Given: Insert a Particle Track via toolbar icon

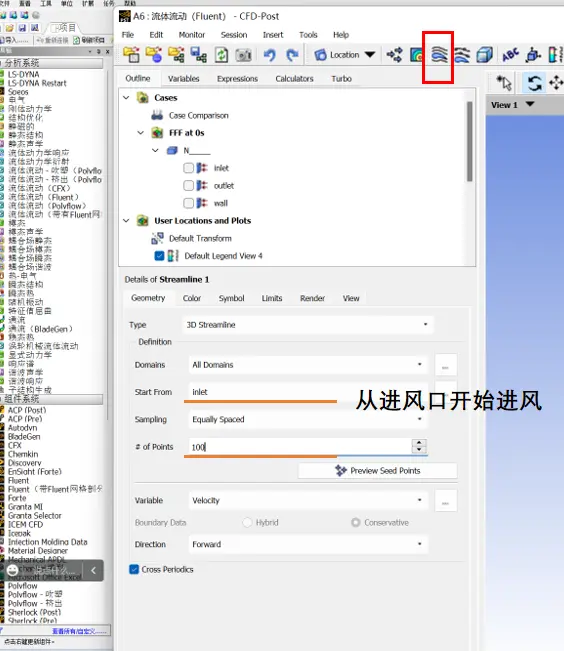Looking at the screenshot, I should (462, 55).
